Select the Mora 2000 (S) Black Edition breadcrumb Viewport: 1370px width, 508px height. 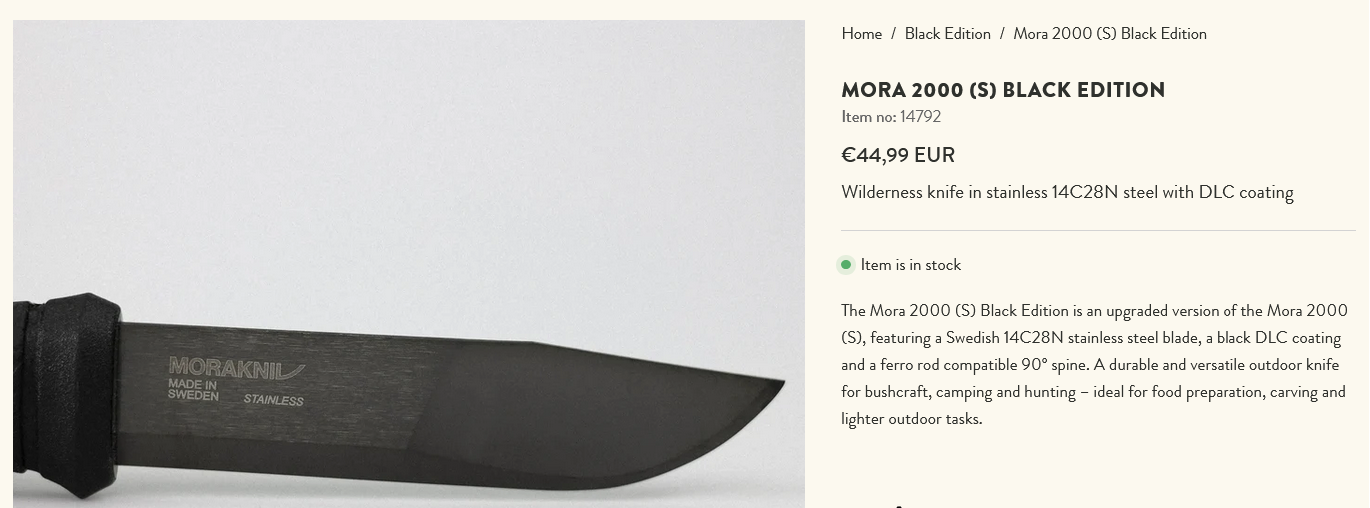click(x=1109, y=34)
